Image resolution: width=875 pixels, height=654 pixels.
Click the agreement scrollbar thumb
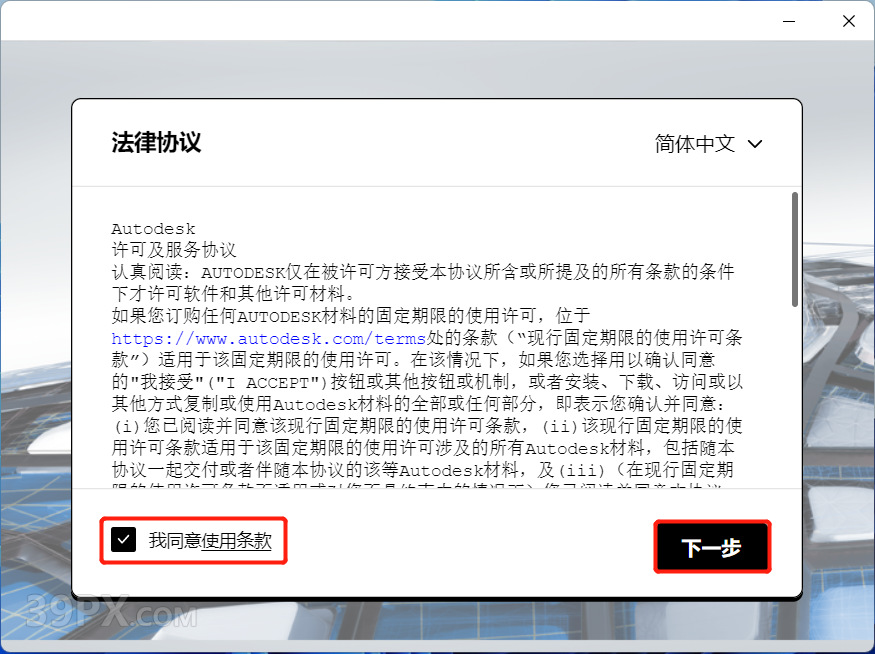[795, 248]
